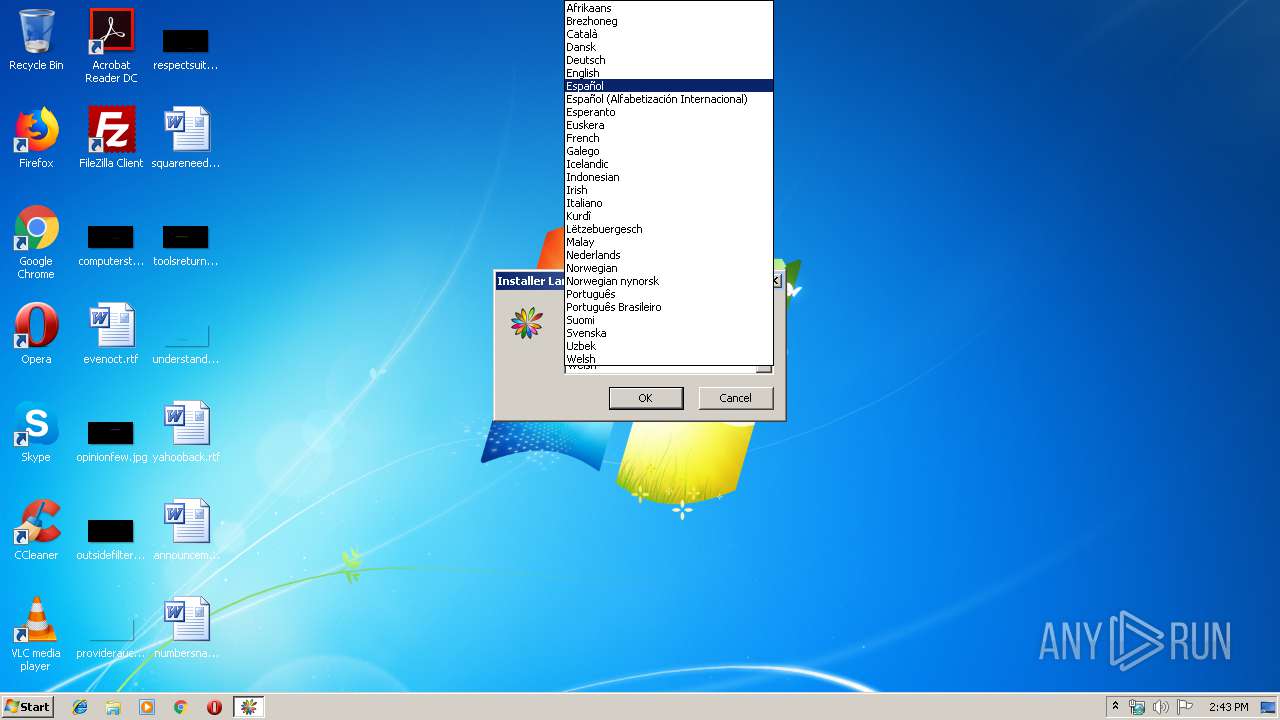Open Firefox desktop shortcut
1280x720 pixels.
click(36, 138)
